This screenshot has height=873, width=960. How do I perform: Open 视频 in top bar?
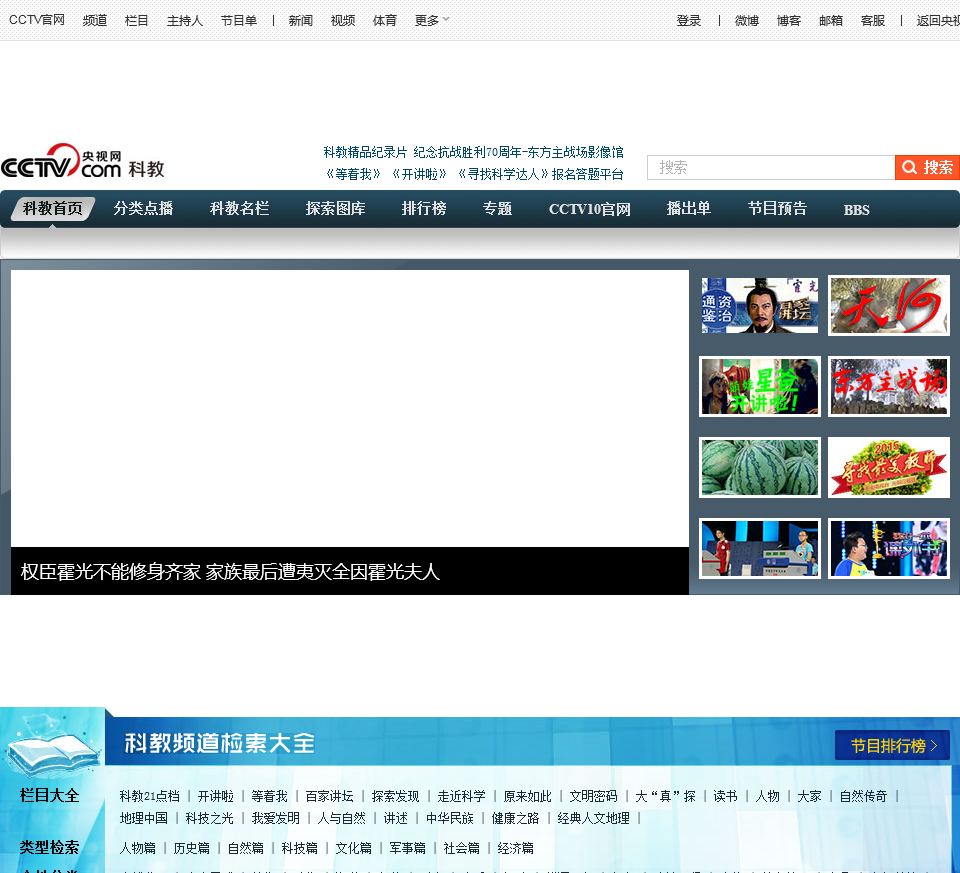point(343,20)
